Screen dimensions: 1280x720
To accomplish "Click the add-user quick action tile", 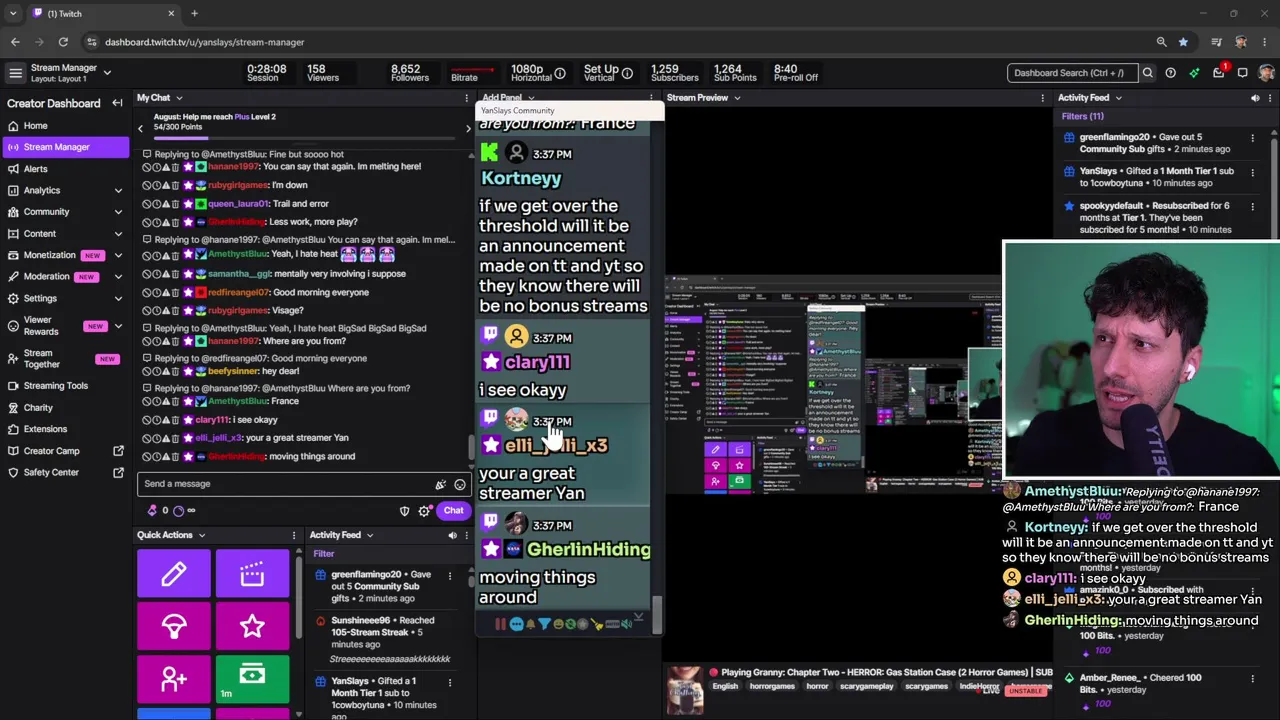I will click(x=174, y=679).
